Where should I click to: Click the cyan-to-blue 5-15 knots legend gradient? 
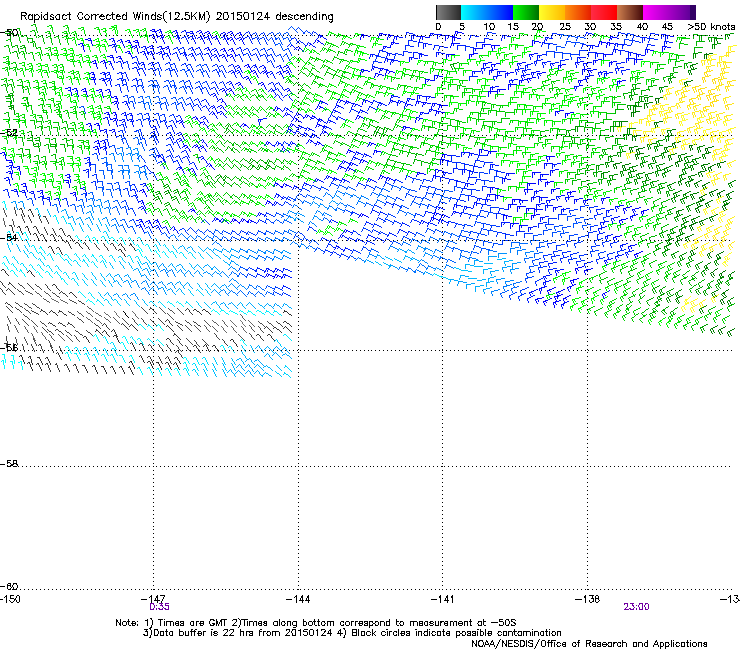[x=487, y=12]
